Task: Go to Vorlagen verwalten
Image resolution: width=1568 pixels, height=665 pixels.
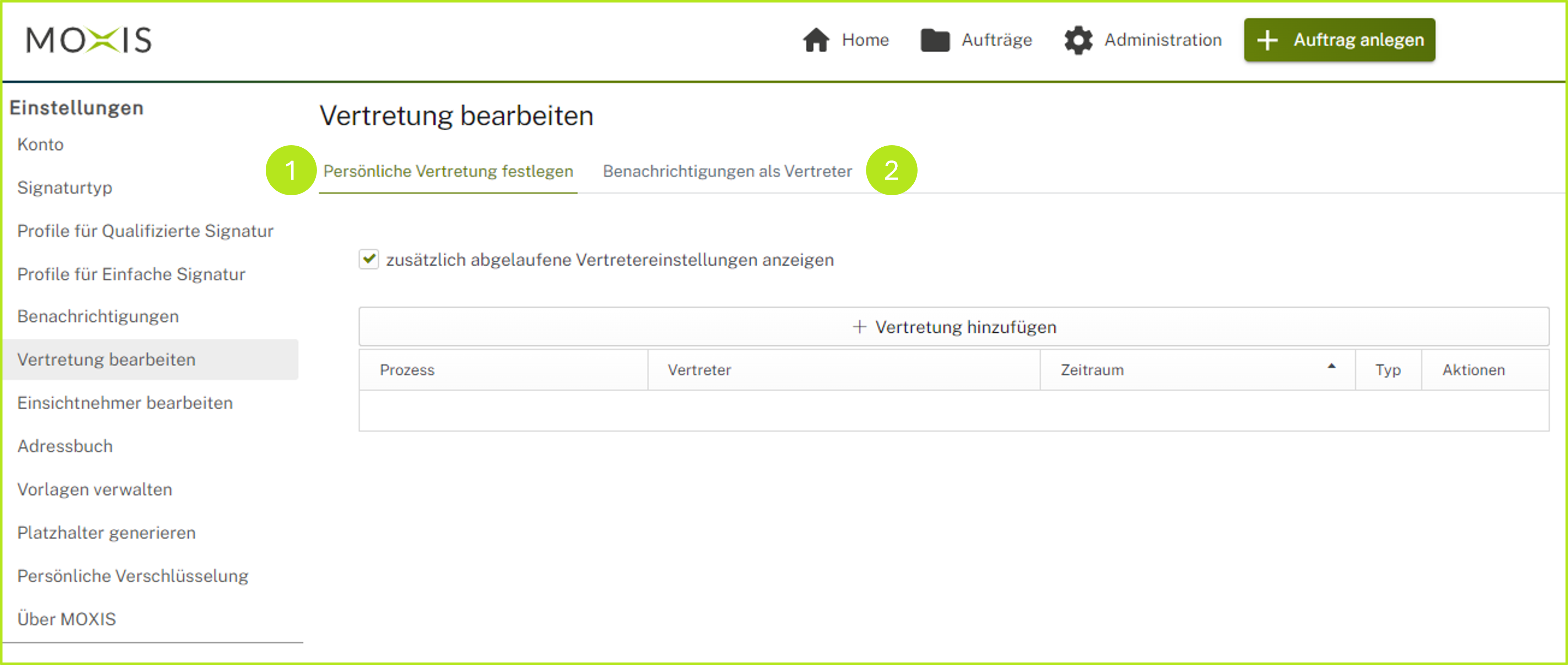Action: point(94,489)
